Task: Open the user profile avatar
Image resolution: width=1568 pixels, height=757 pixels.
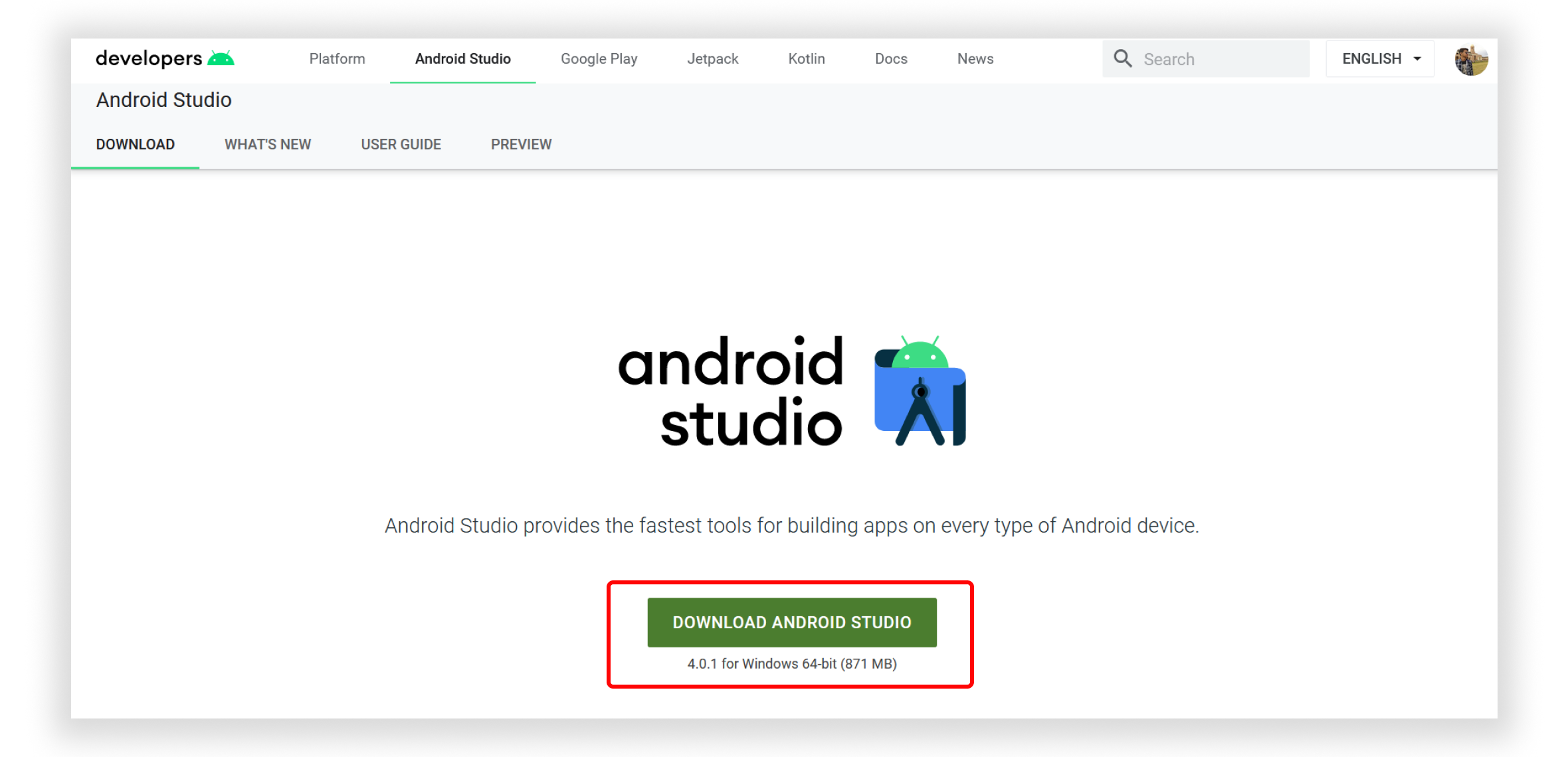Action: pos(1471,60)
